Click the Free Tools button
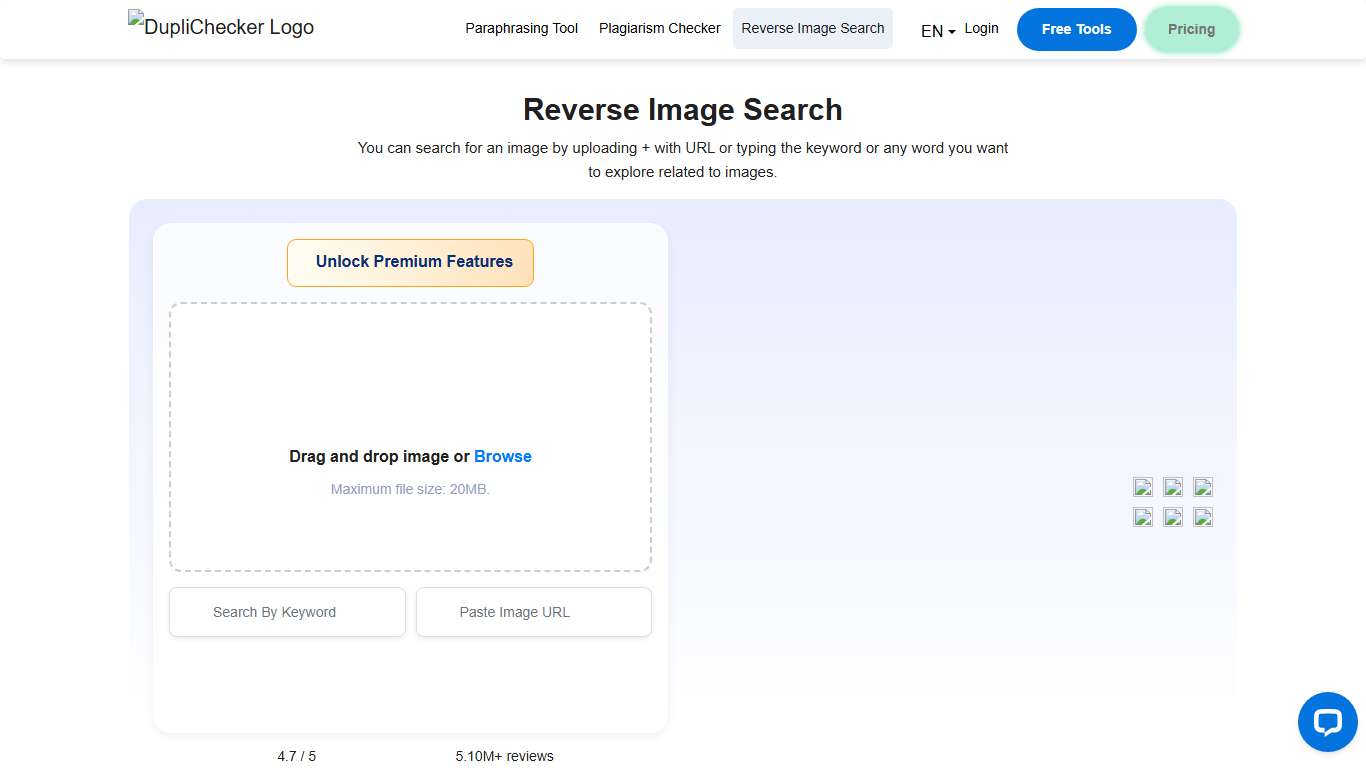The width and height of the screenshot is (1366, 768). click(x=1076, y=29)
